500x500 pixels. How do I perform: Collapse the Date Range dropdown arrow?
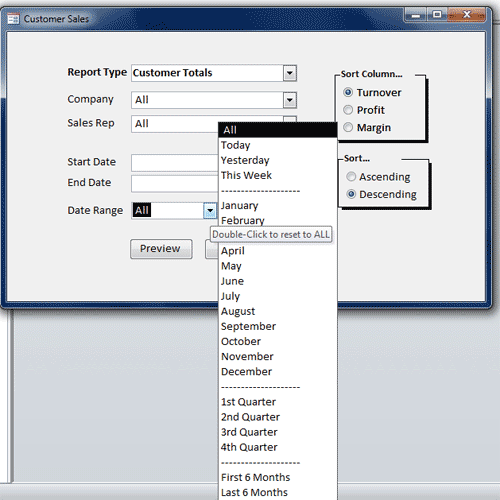(x=210, y=211)
